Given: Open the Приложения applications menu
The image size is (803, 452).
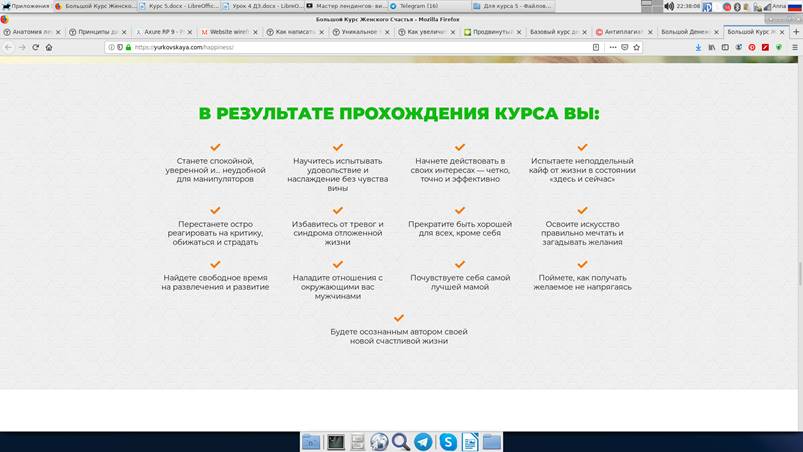Looking at the screenshot, I should 26,6.
